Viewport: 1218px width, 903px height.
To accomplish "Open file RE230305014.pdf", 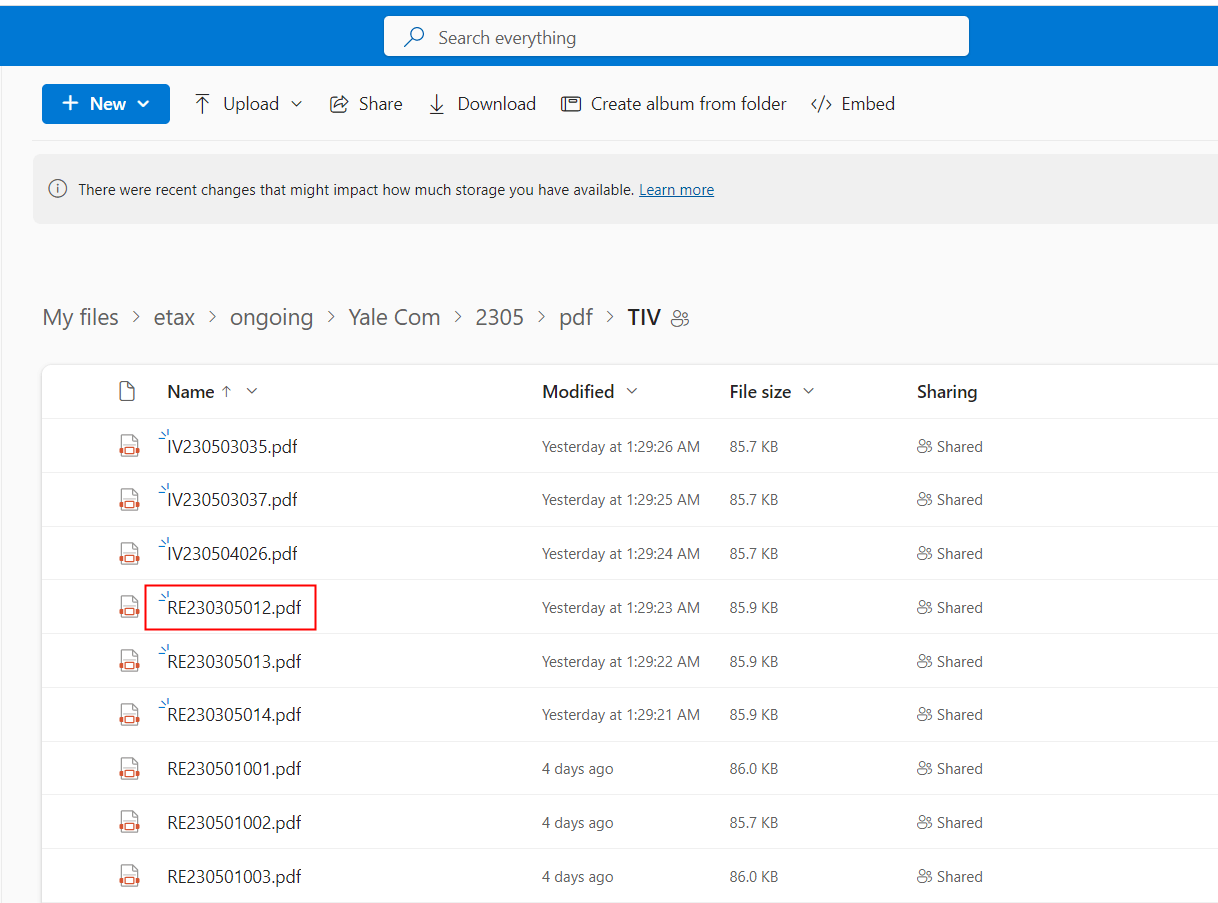I will (x=234, y=715).
